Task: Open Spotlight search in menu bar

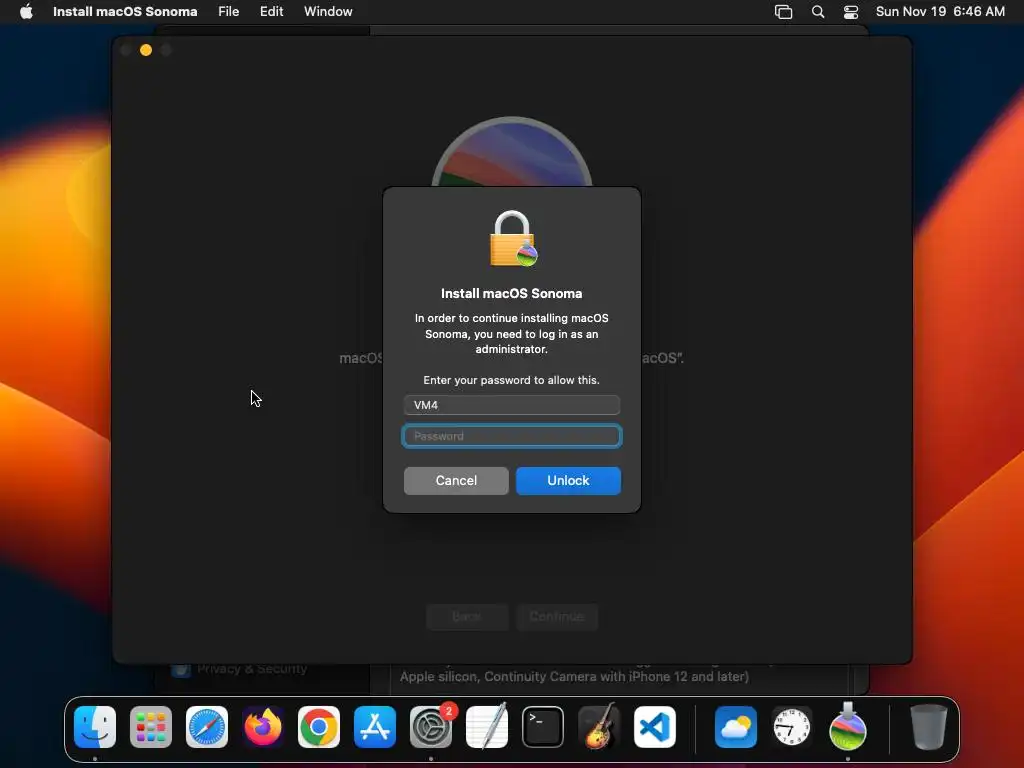Action: (x=818, y=12)
